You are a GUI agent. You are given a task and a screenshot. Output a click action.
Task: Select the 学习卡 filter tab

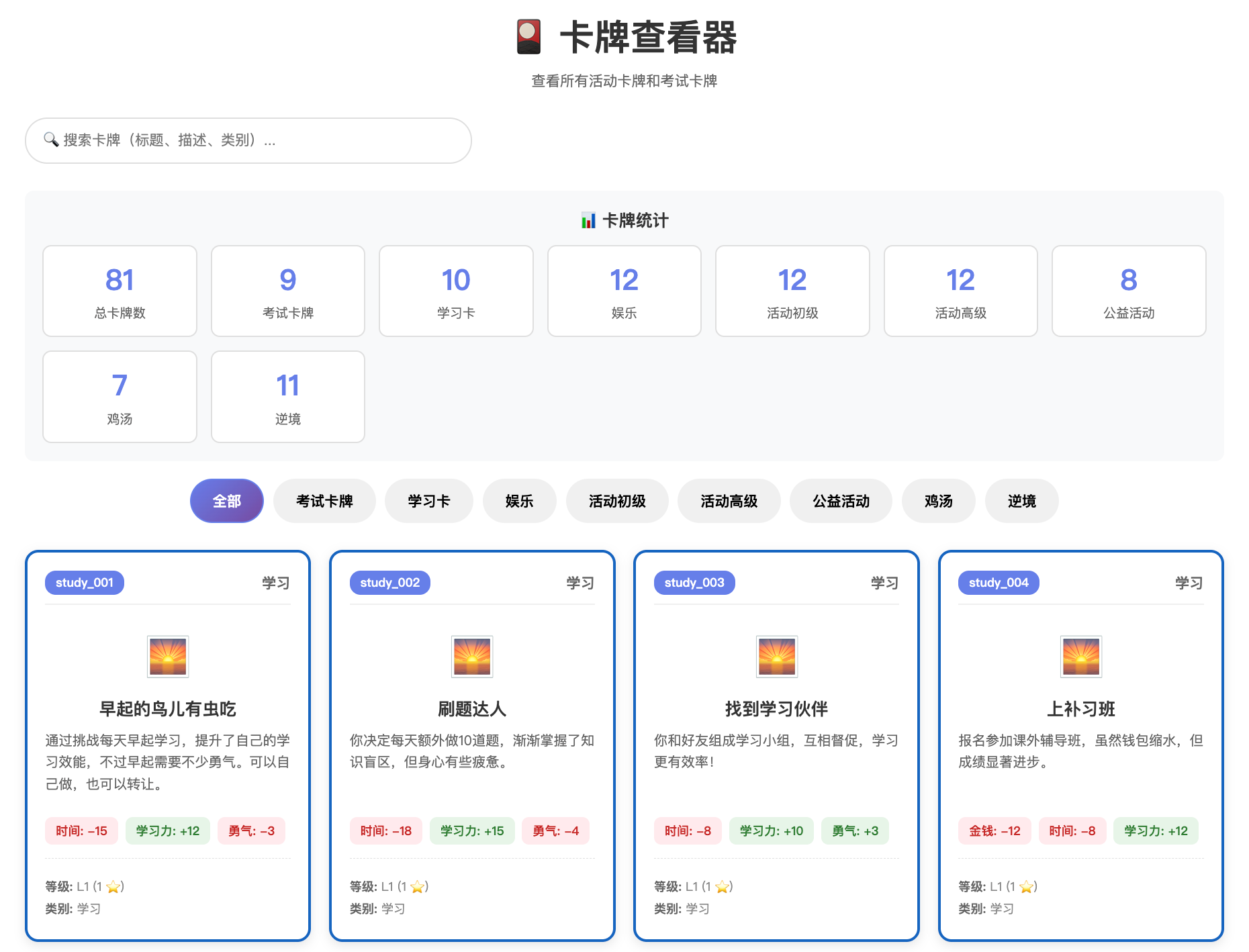428,501
